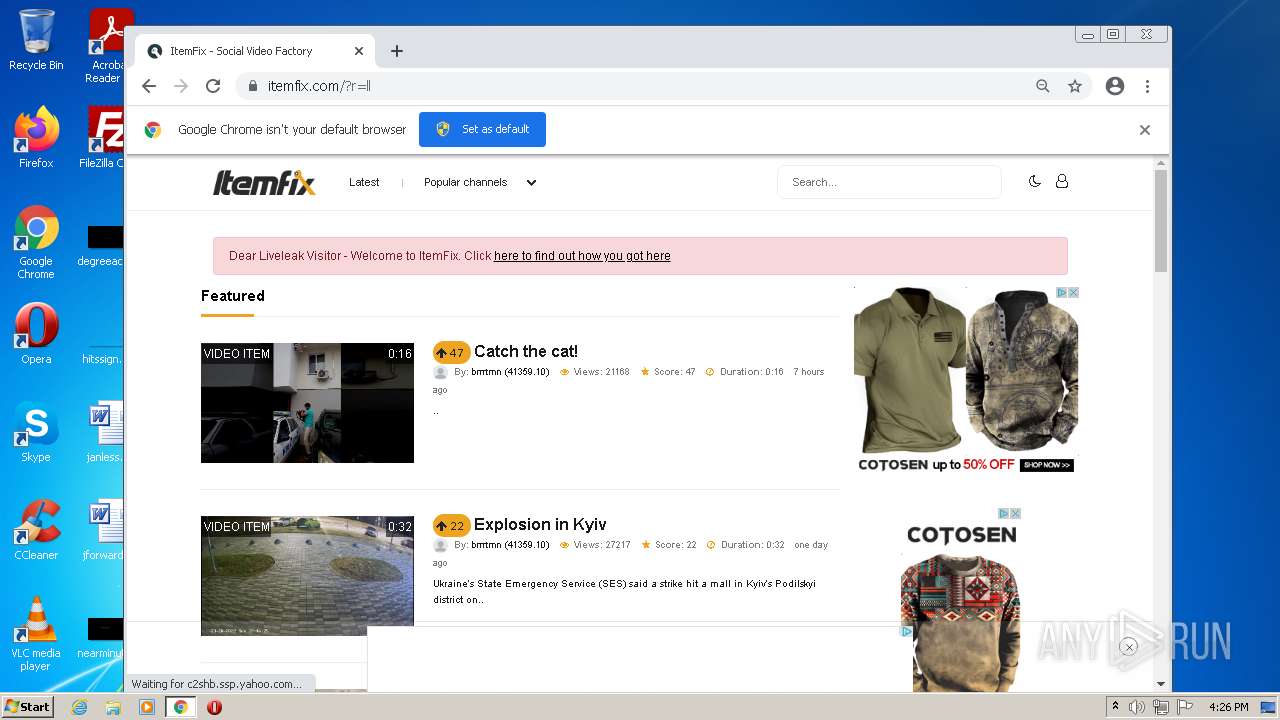Open media player taskbar icon
This screenshot has height=720, width=1280.
(x=147, y=707)
